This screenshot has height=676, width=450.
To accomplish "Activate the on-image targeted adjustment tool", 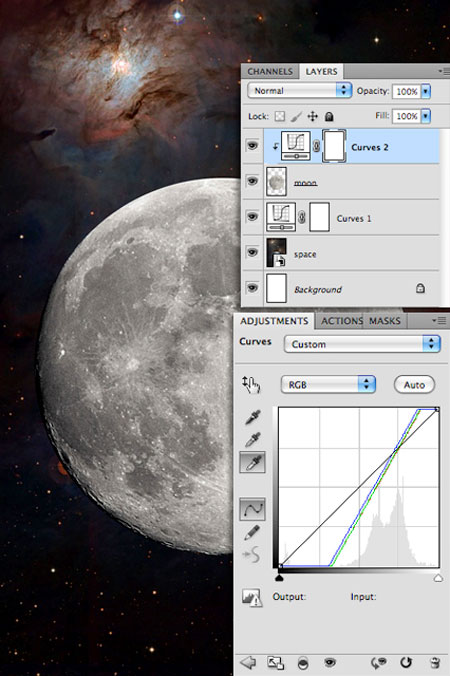I will [x=251, y=385].
